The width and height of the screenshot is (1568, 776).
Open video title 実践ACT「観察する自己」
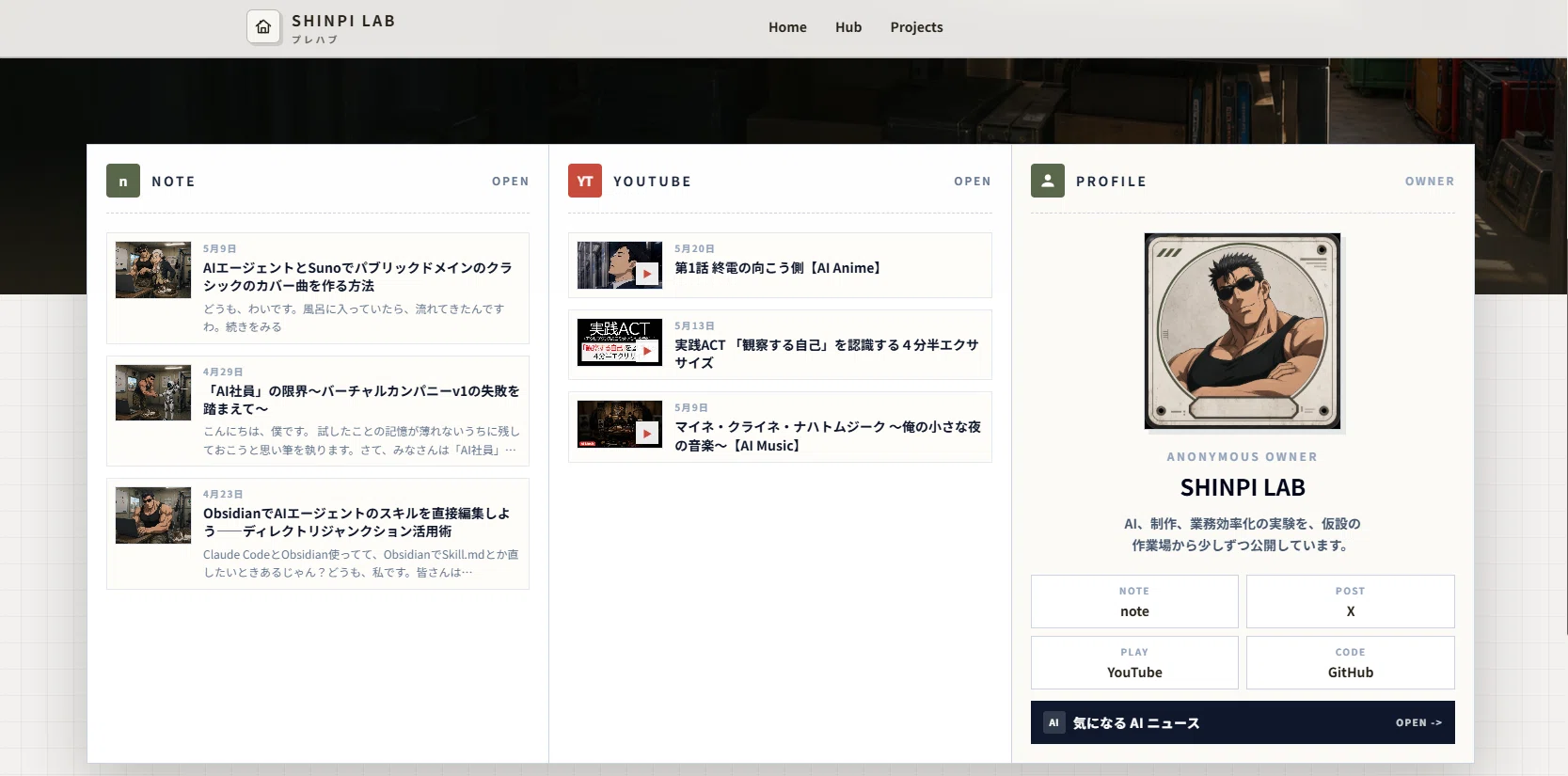[827, 354]
